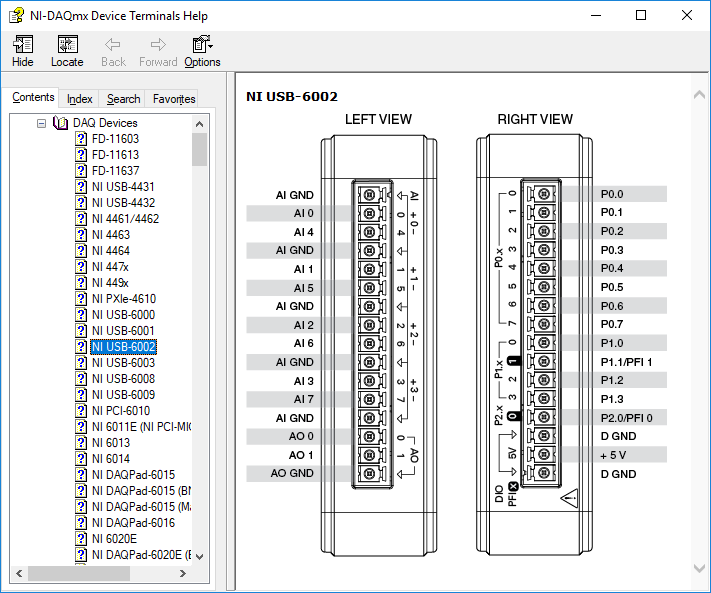Open the NI 6020E topic
Screen dimensions: 711x593
114,539
